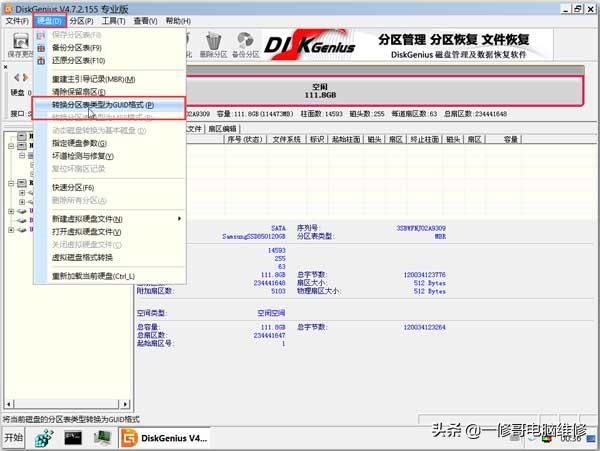Click the 还原分区表 menu icon

click(x=41, y=60)
